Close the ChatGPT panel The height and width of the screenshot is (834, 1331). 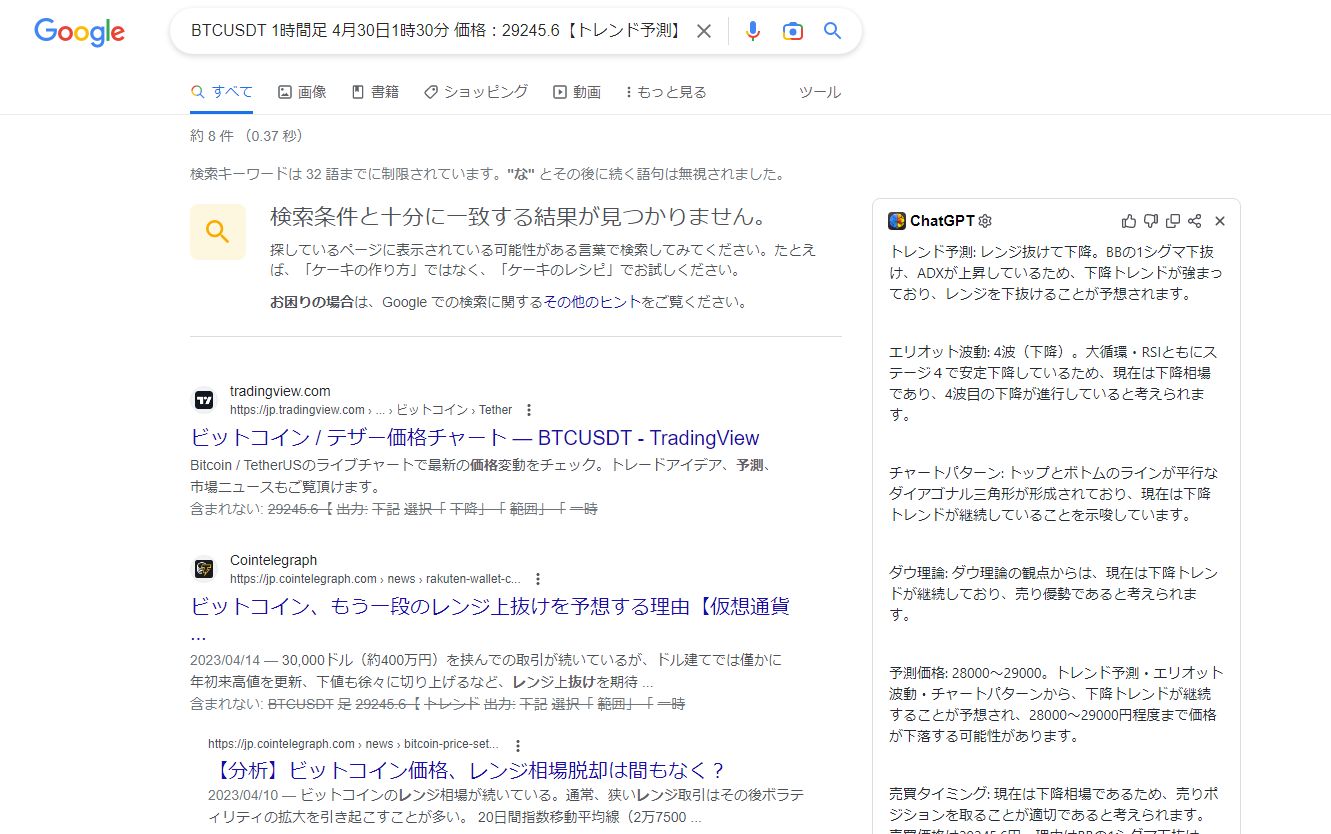(x=1220, y=221)
